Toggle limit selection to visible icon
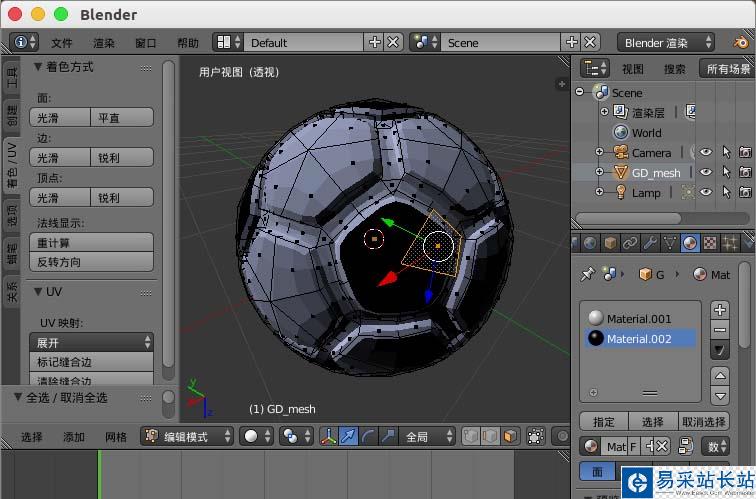This screenshot has height=499, width=756. (536, 437)
